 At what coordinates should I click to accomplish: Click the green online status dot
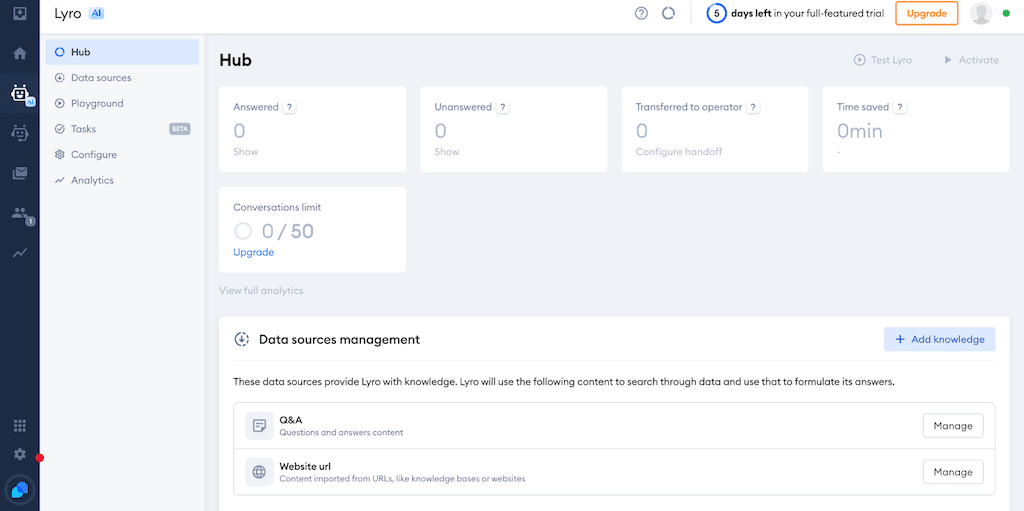pos(1006,13)
